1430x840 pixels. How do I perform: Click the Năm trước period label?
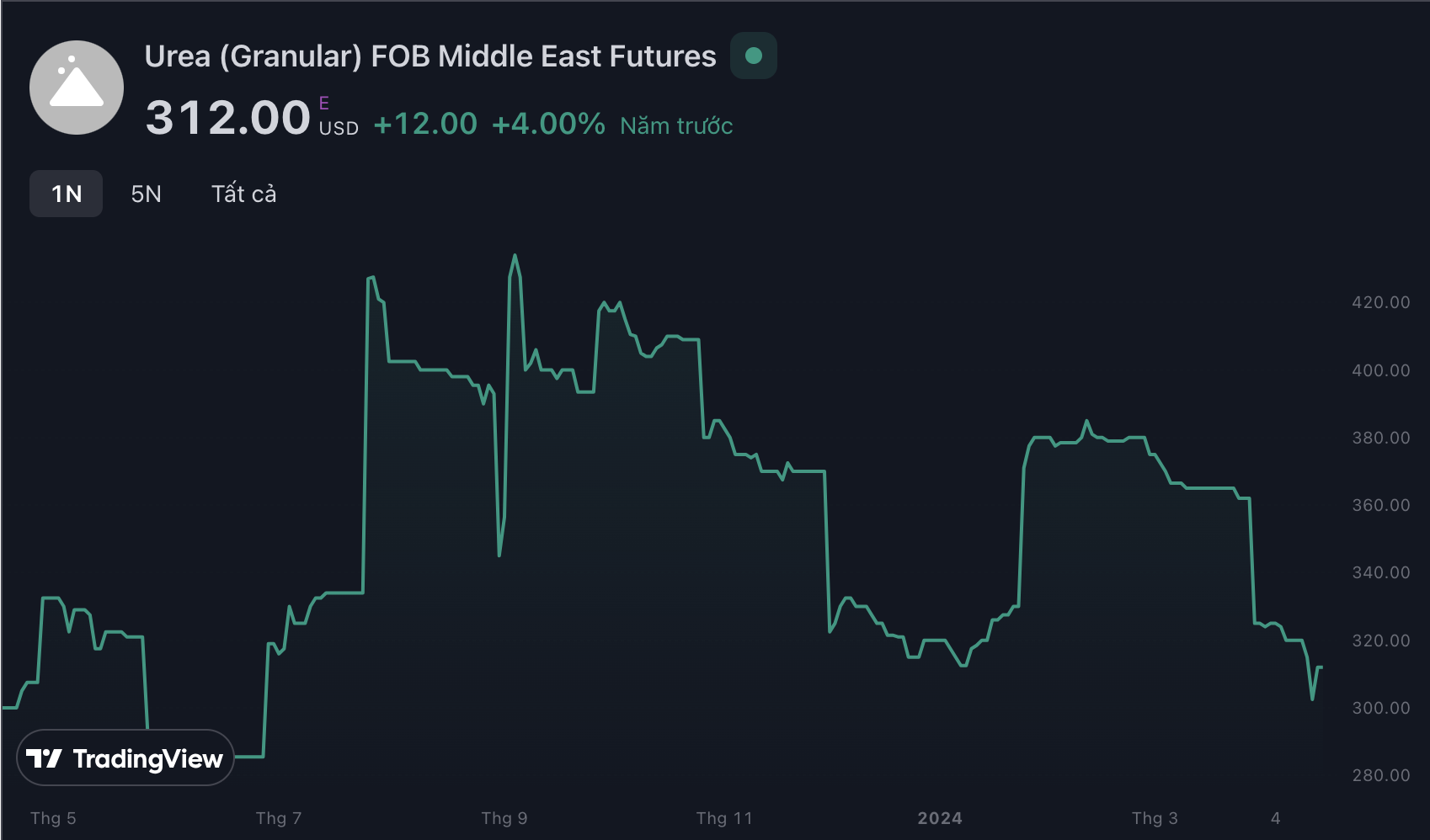click(x=676, y=126)
